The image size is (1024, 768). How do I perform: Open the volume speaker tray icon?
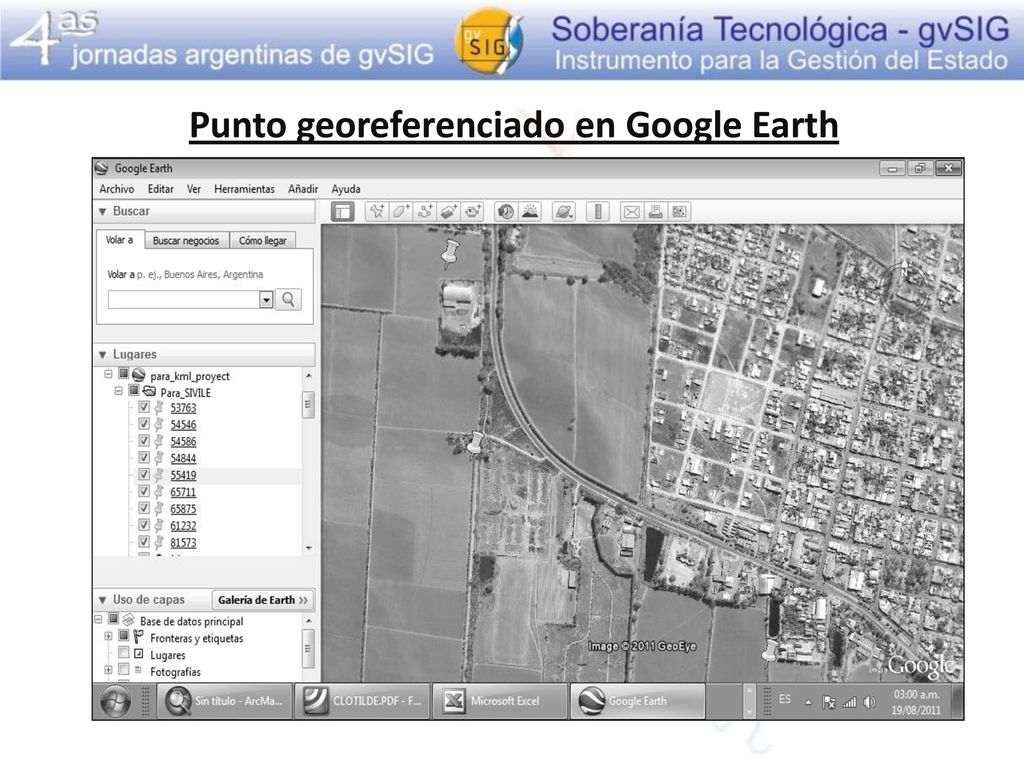tap(869, 702)
